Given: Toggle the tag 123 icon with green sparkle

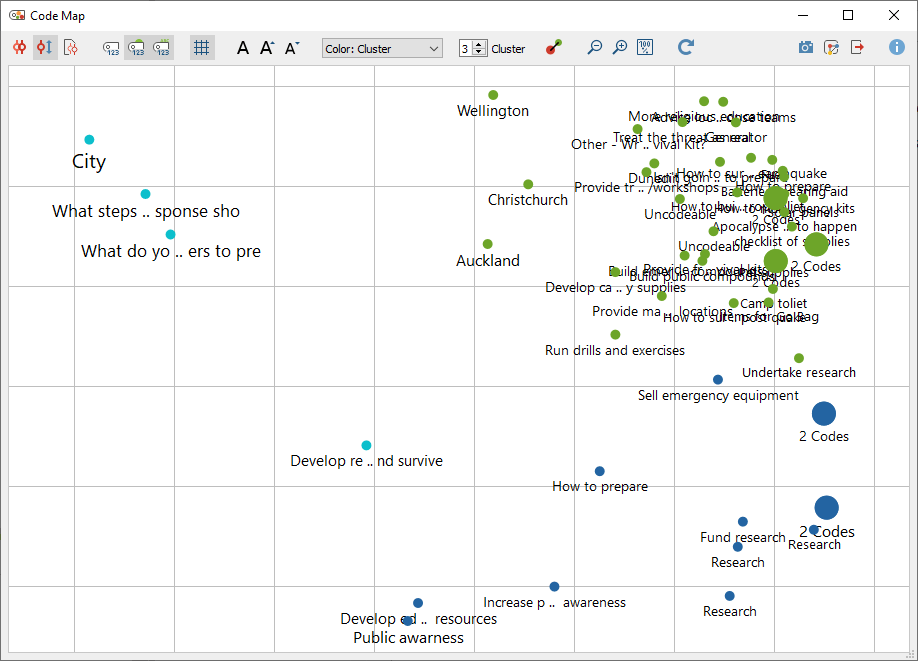Looking at the screenshot, I should click(x=162, y=48).
